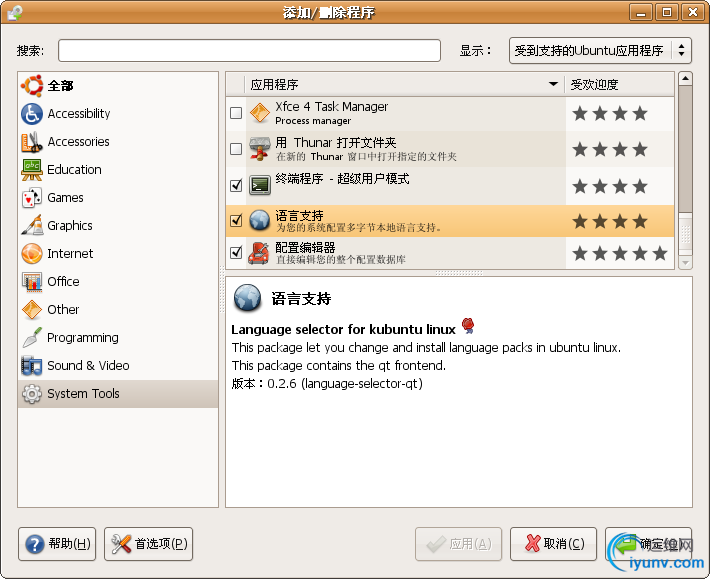Viewport: 710px width, 579px height.
Task: Select the Accessibility category
Action: [x=118, y=114]
